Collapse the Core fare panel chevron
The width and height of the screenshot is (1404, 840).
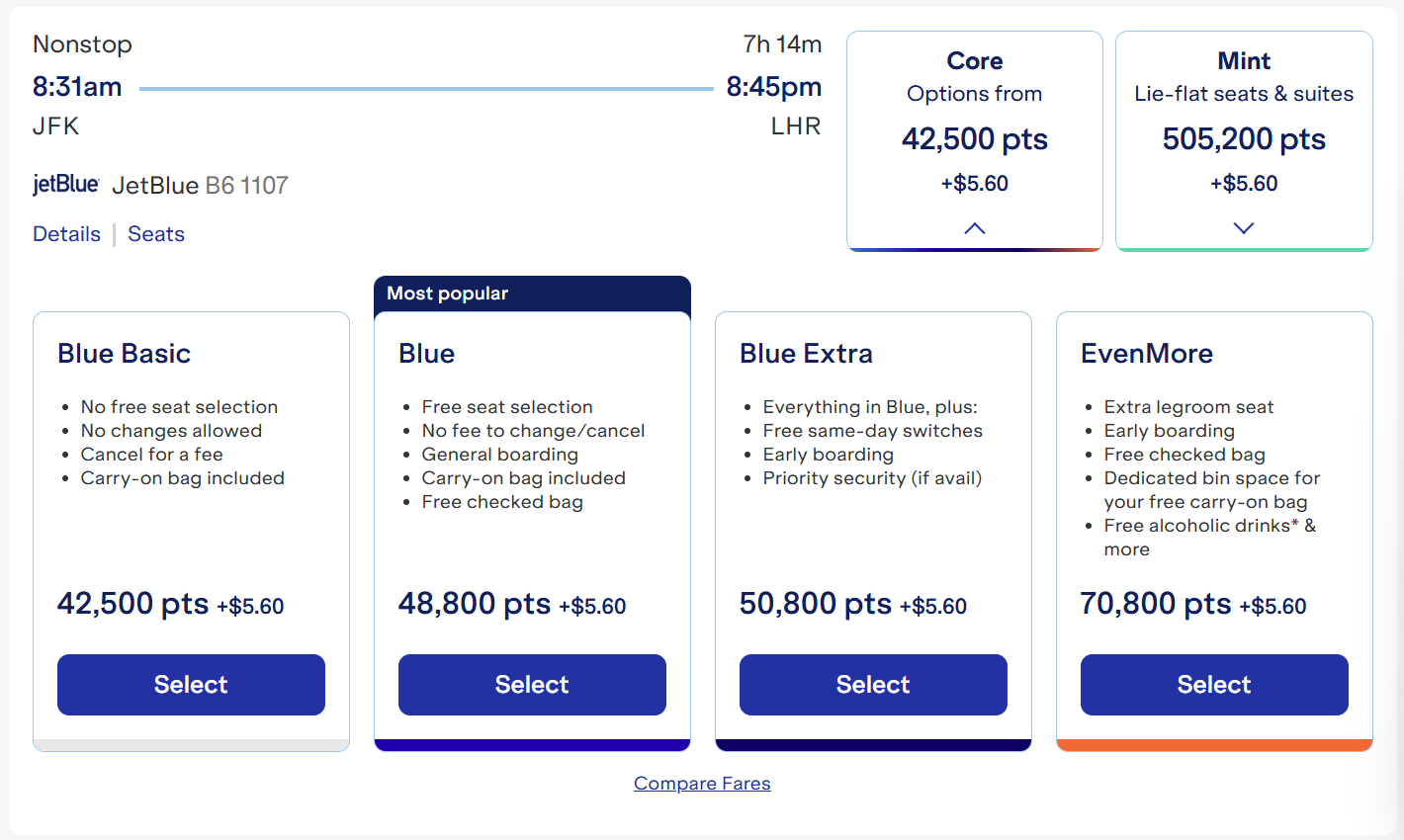(974, 227)
